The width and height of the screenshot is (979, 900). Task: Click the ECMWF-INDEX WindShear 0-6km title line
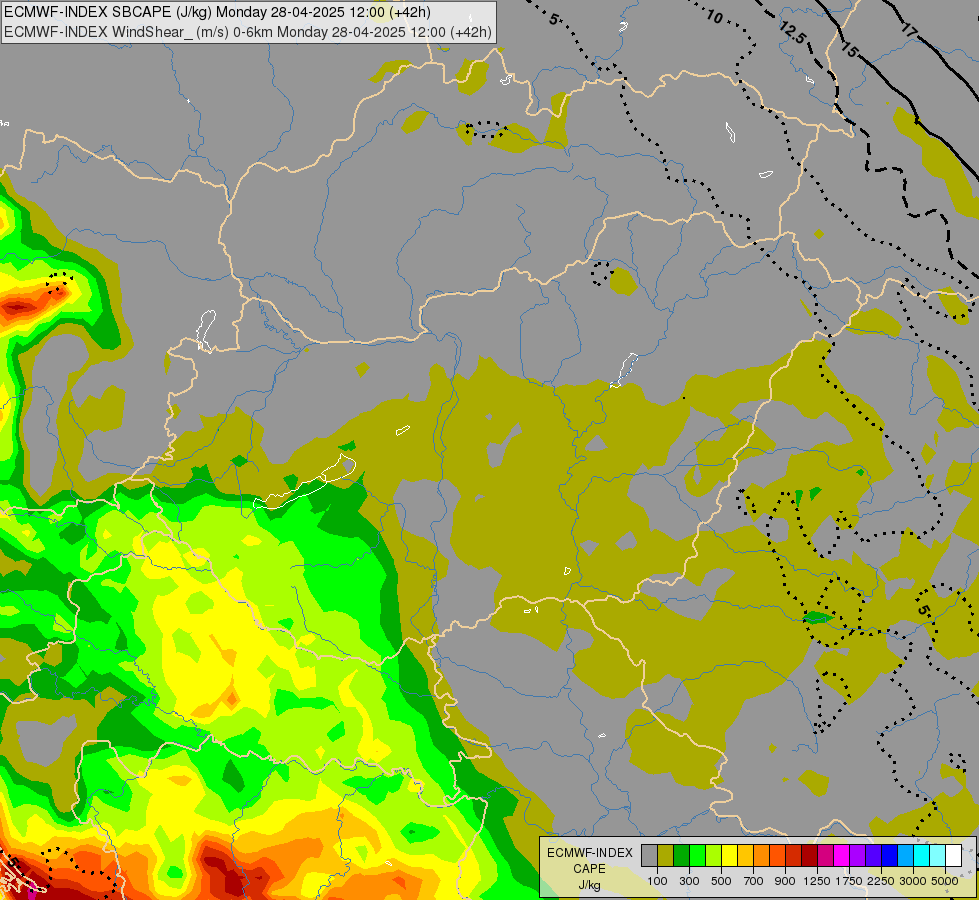click(x=248, y=32)
